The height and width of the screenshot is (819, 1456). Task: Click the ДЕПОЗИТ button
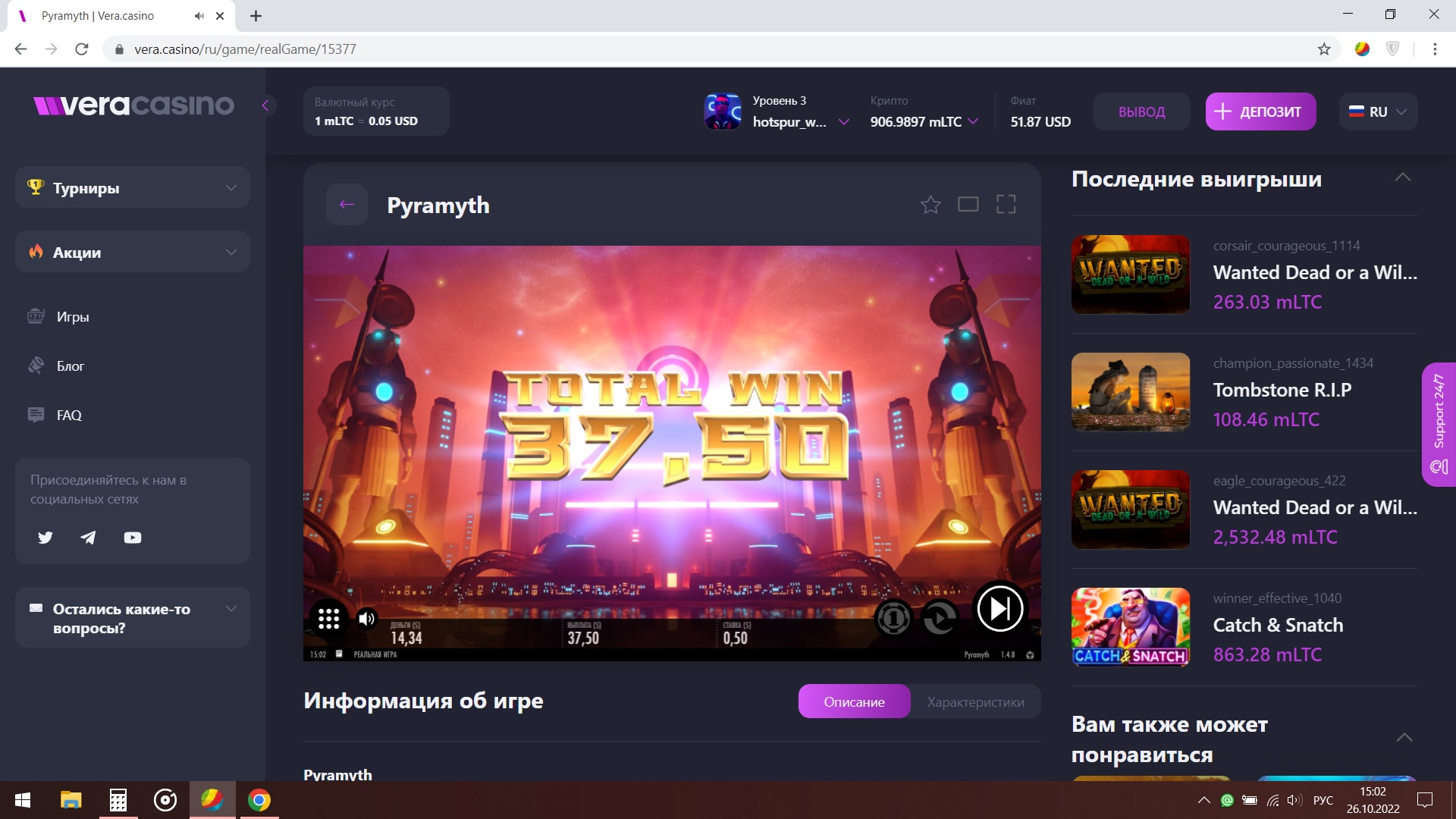click(1260, 111)
